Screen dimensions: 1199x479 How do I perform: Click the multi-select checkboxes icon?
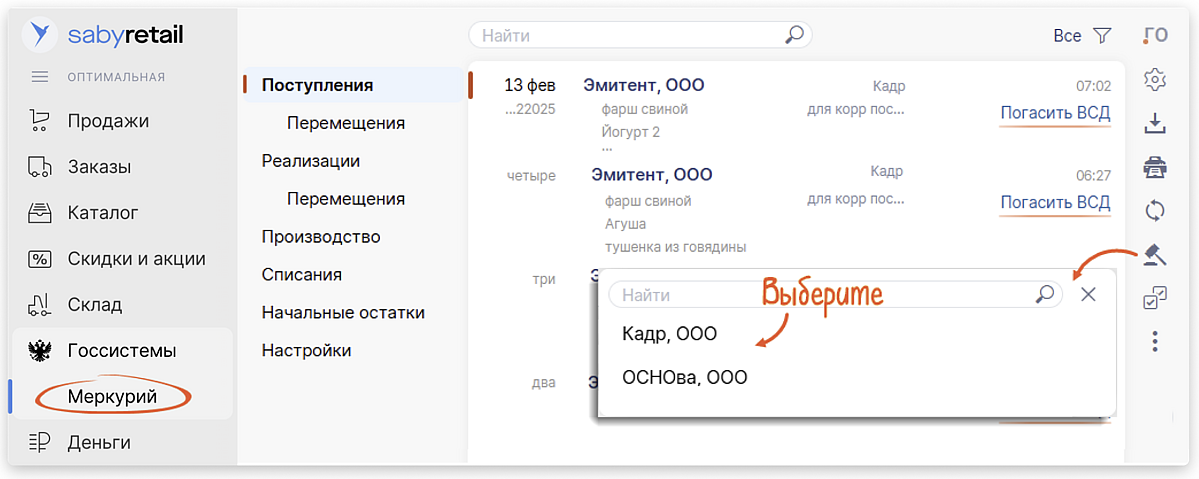pos(1155,298)
